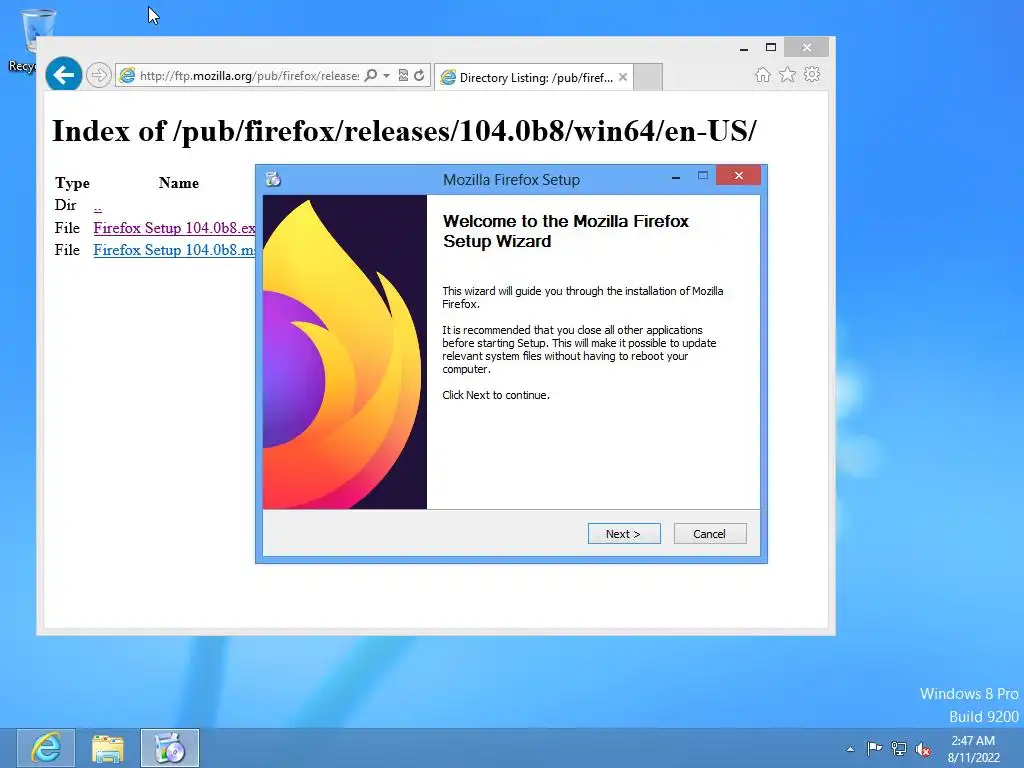The height and width of the screenshot is (768, 1024).
Task: Cancel the Mozilla Firefox Setup wizard
Action: (x=709, y=534)
